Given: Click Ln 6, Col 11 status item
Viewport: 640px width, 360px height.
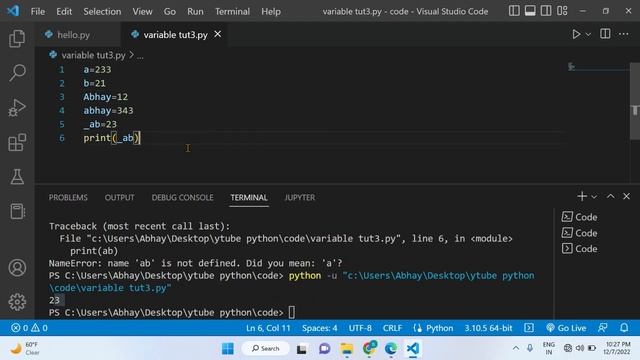Looking at the screenshot, I should click(268, 328).
